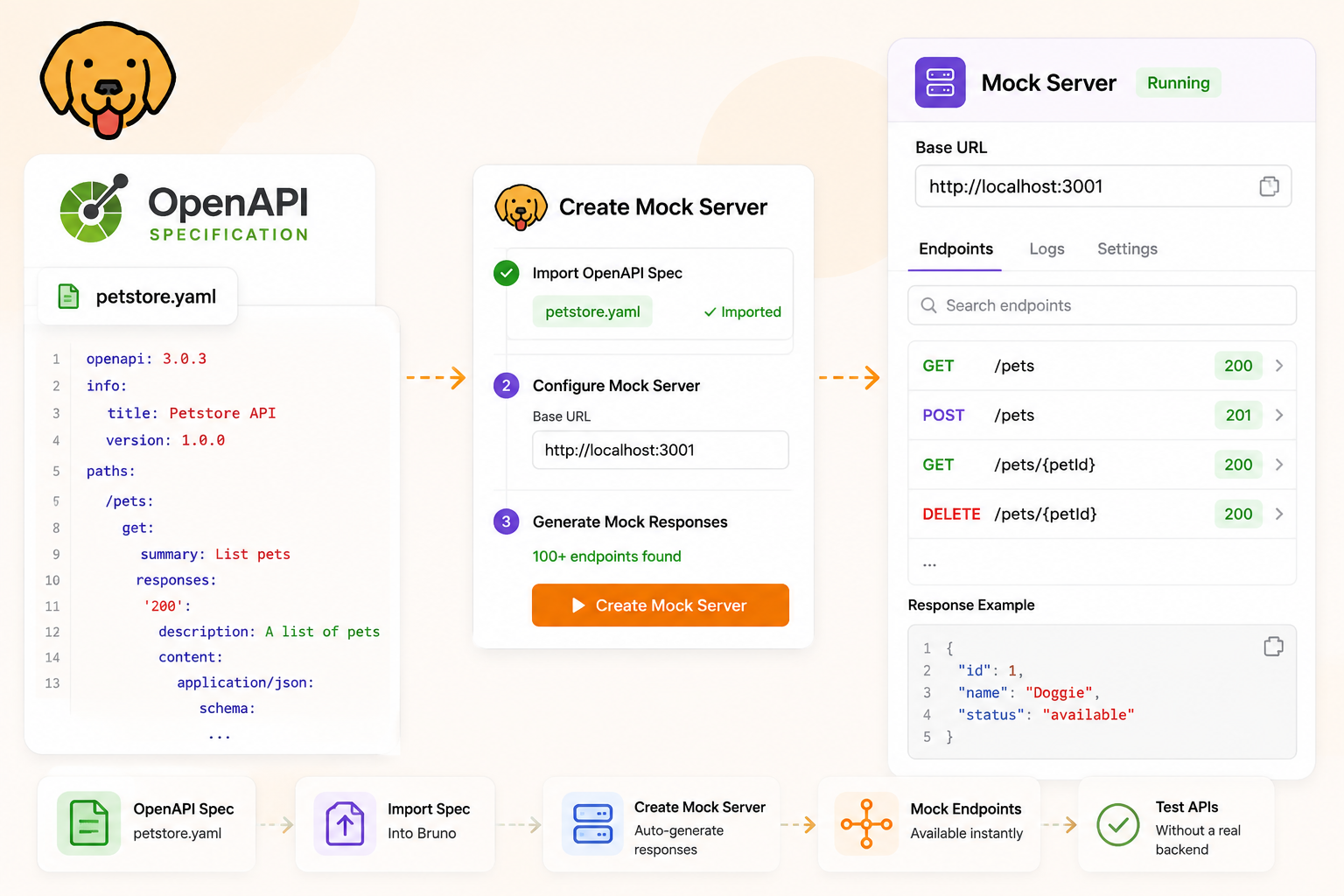The image size is (1344, 896).
Task: Expand the DELETE /pets/{petId} endpoint chevron
Action: pyautogui.click(x=1279, y=514)
